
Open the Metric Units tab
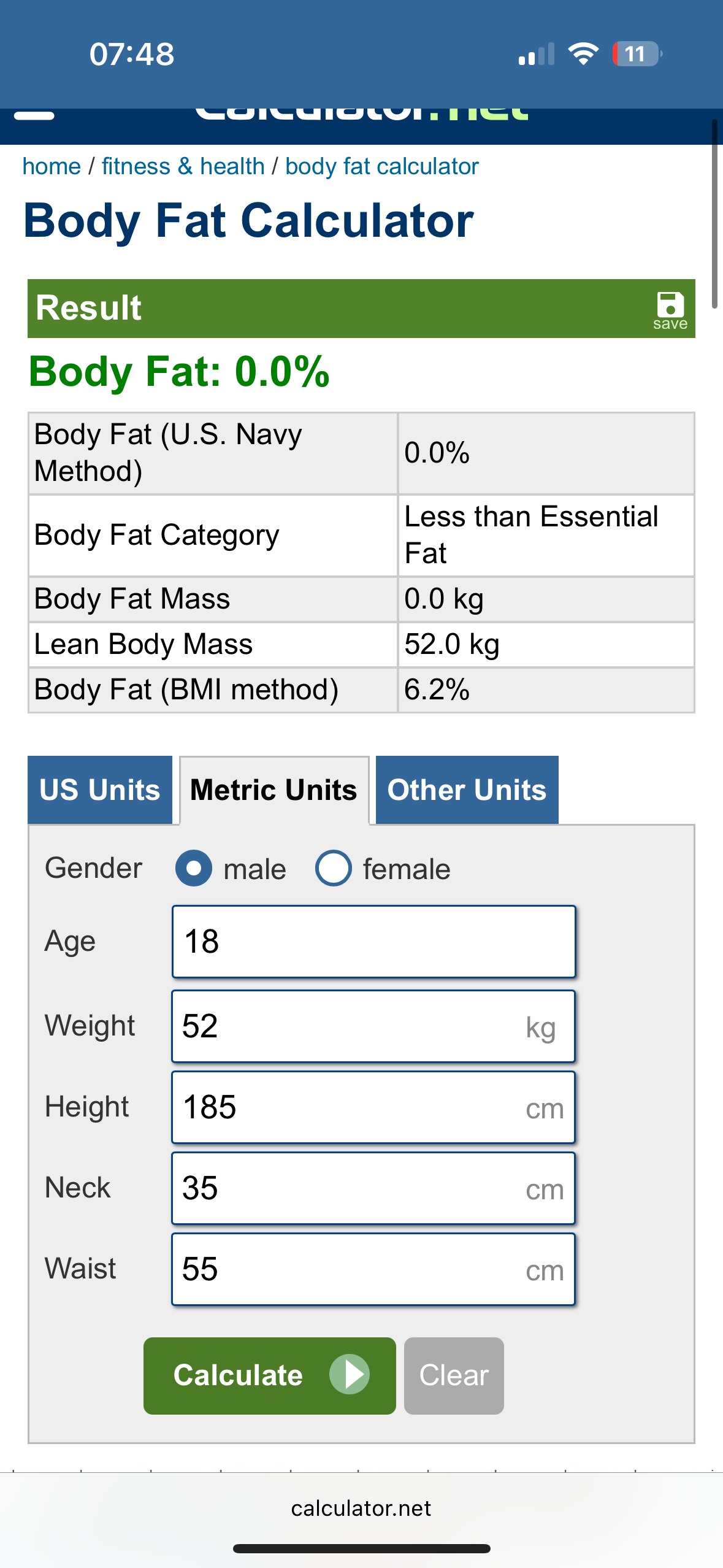[x=274, y=790]
